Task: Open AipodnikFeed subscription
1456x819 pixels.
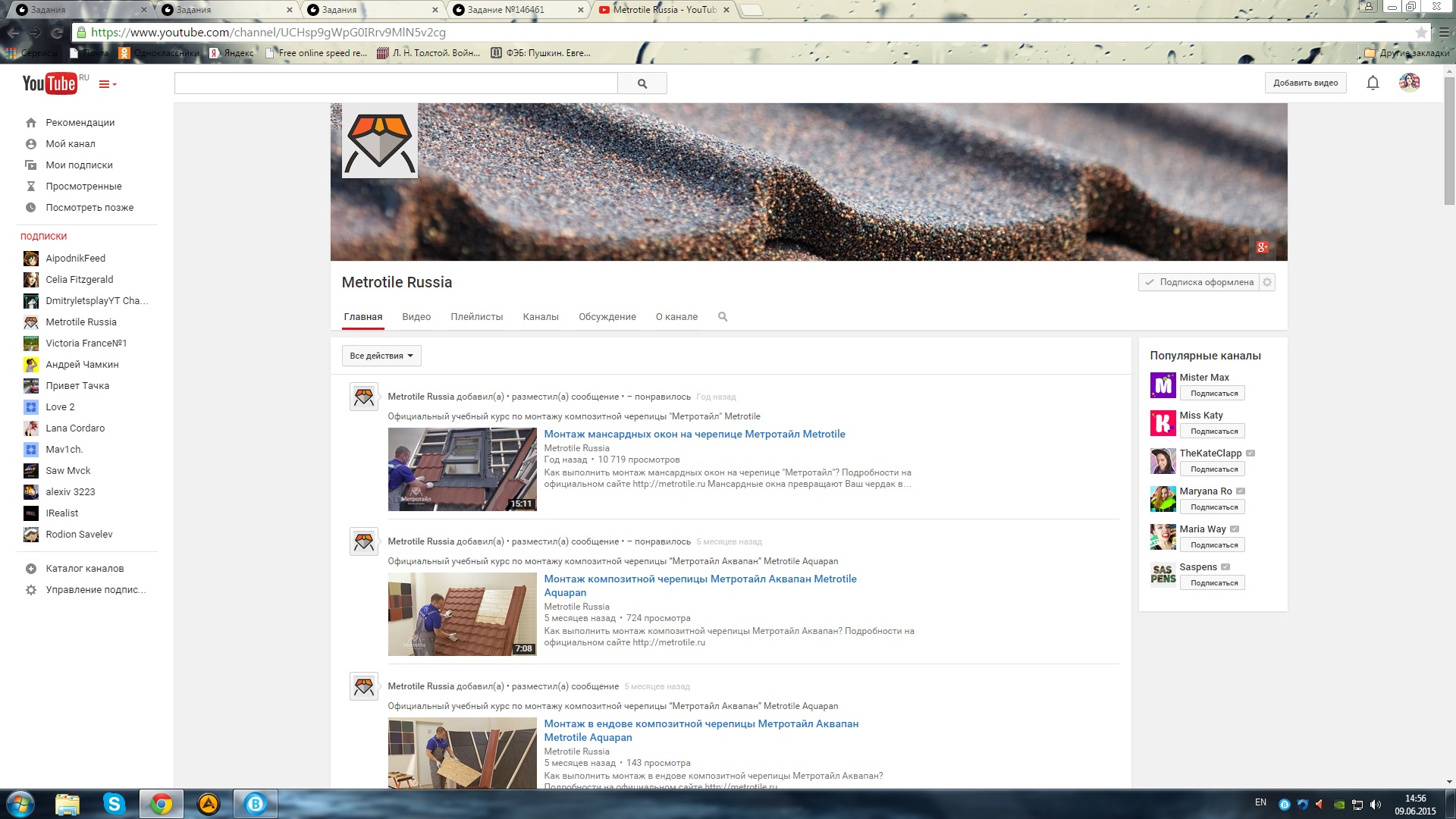Action: 75,259
